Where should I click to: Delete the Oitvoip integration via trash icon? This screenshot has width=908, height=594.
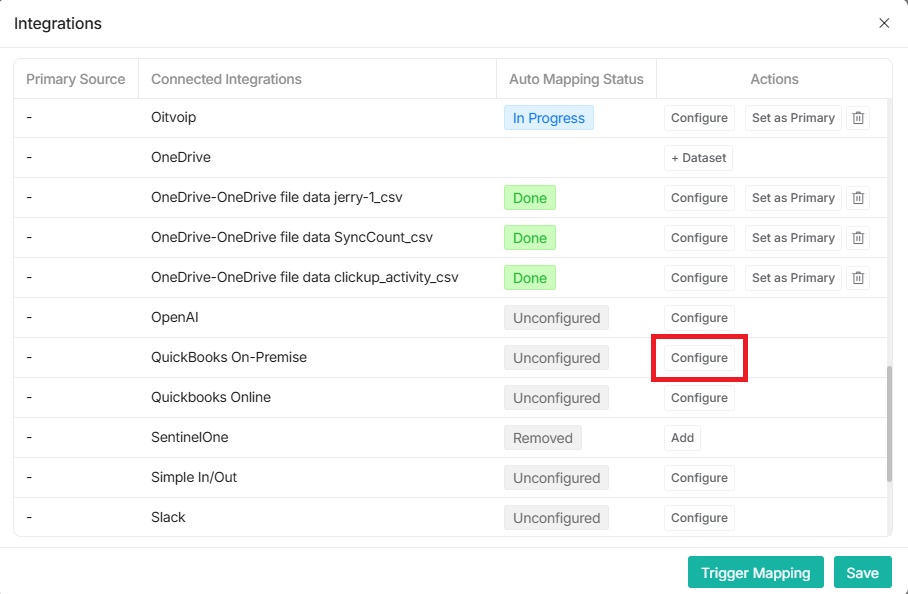coord(858,118)
